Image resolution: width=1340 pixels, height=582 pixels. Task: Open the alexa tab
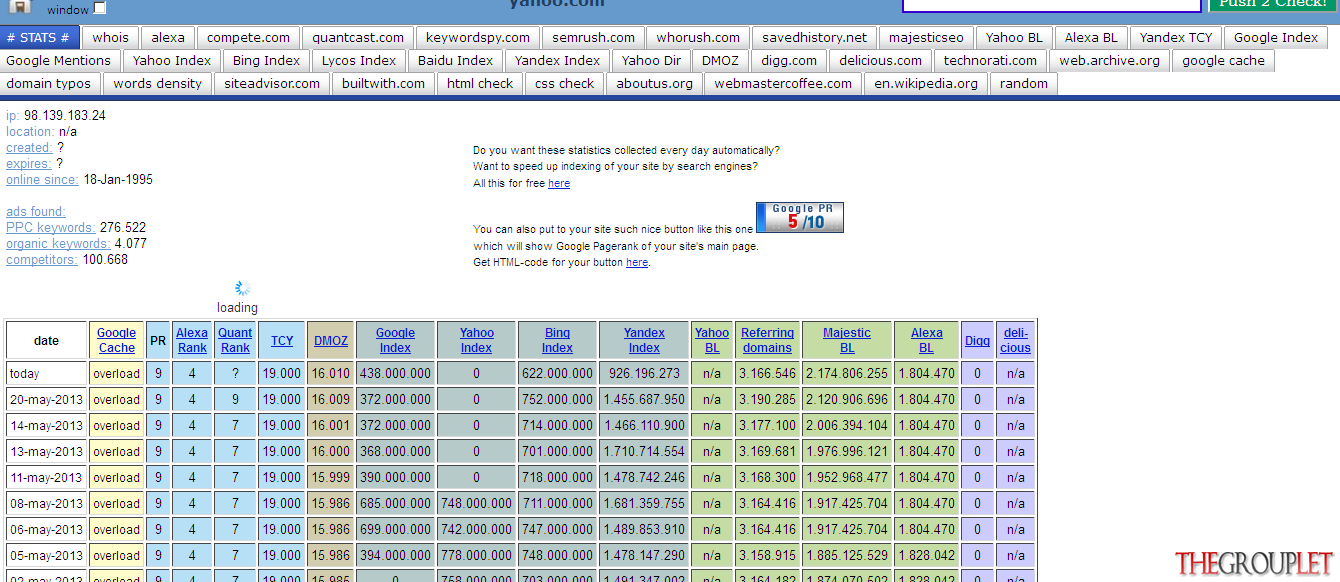(x=168, y=38)
